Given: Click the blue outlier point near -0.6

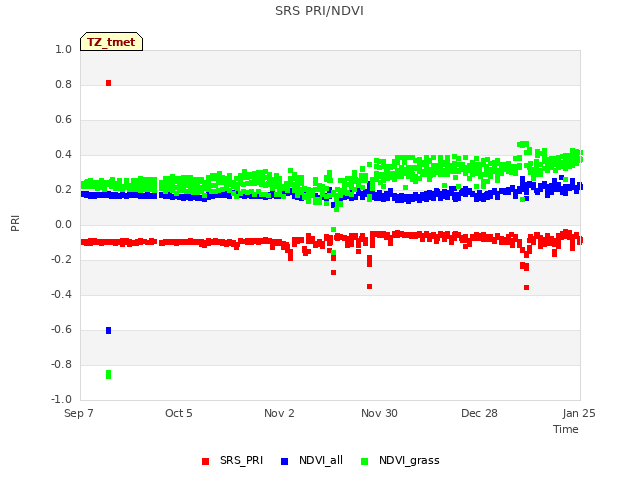Looking at the screenshot, I should (109, 330).
